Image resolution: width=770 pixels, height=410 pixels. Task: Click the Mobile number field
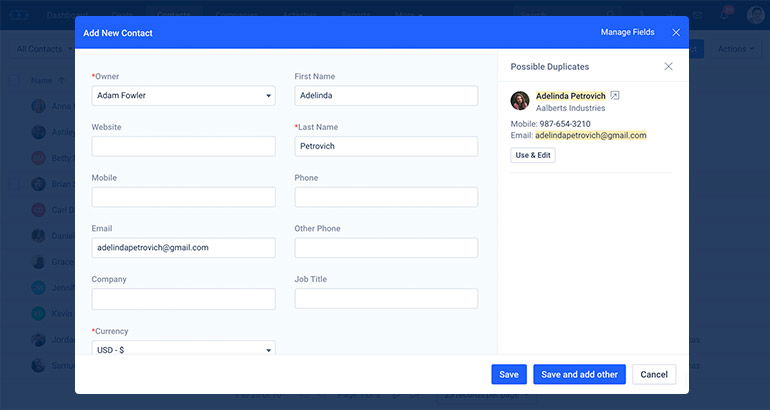point(183,197)
